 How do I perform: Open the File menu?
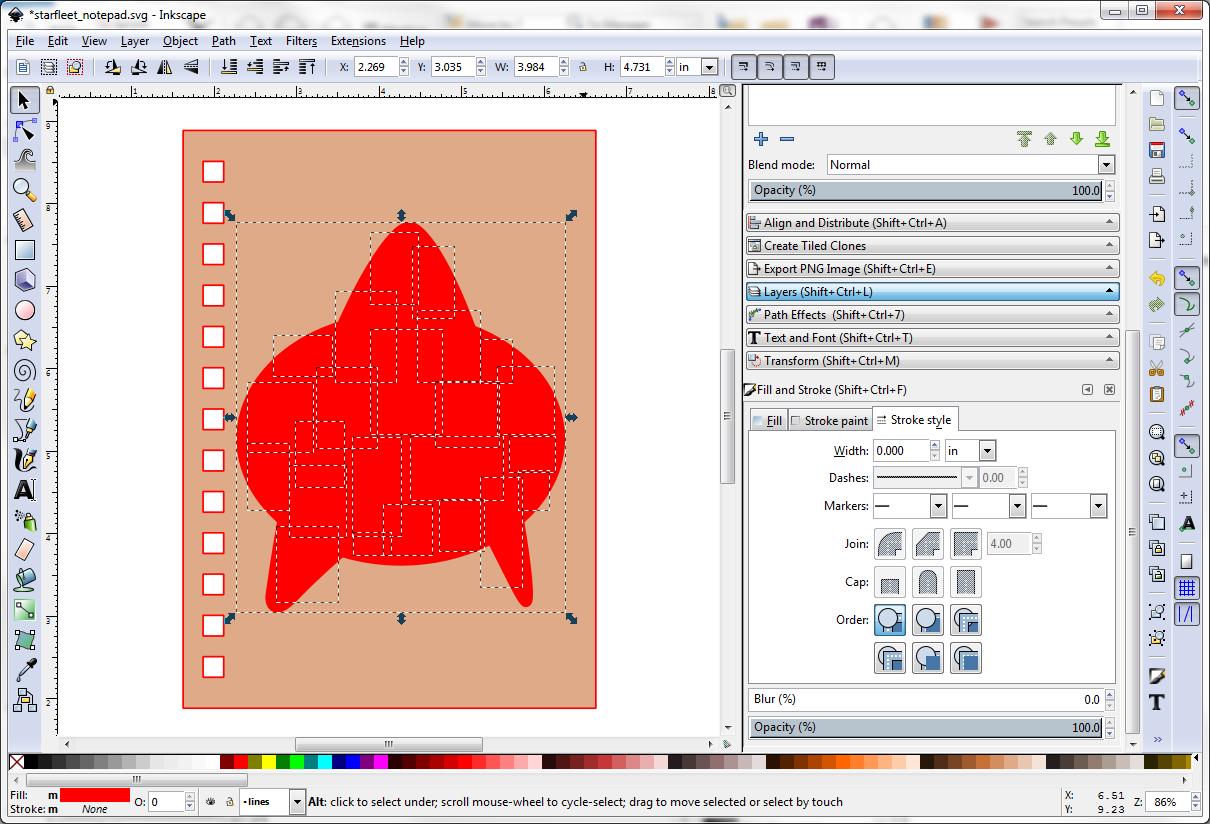click(x=25, y=41)
